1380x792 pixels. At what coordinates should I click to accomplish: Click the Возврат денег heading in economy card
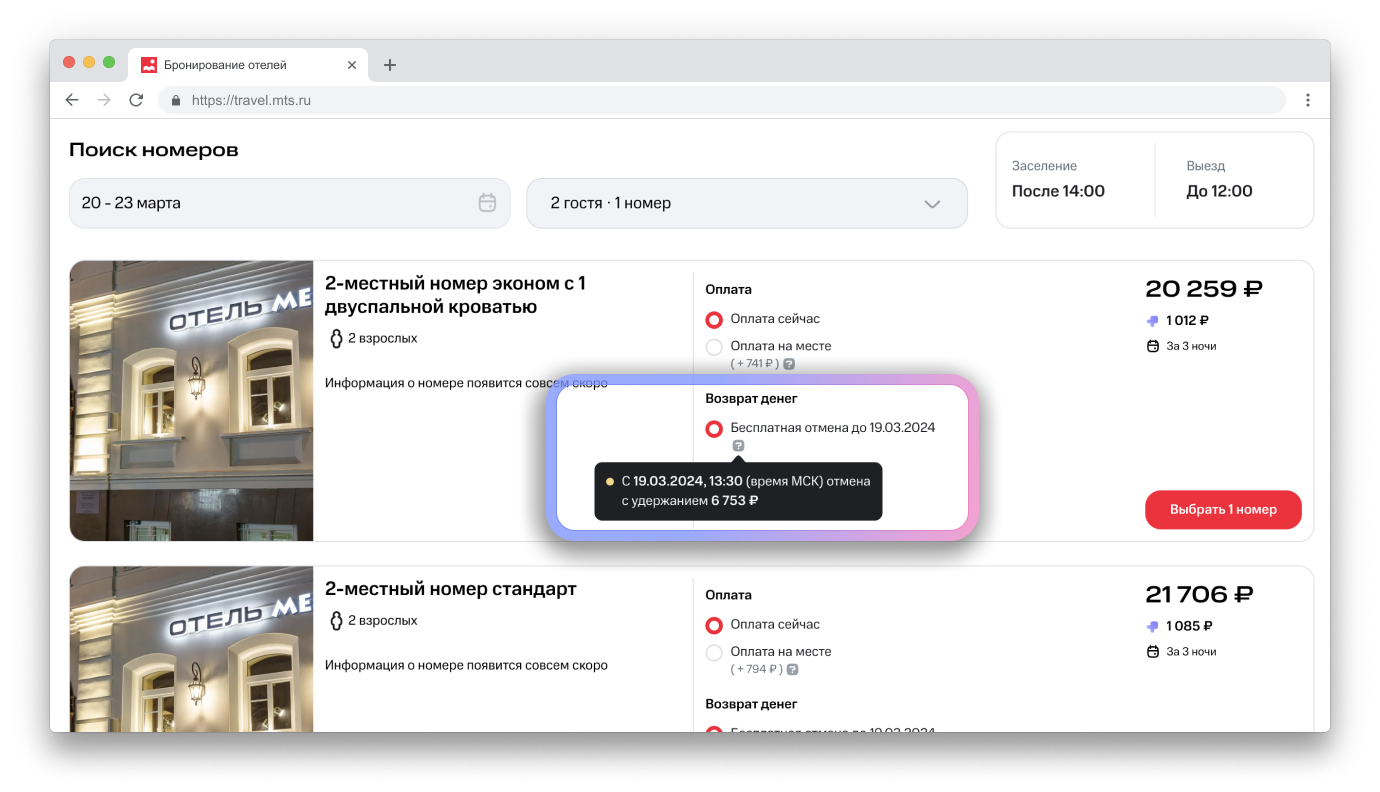(x=751, y=399)
